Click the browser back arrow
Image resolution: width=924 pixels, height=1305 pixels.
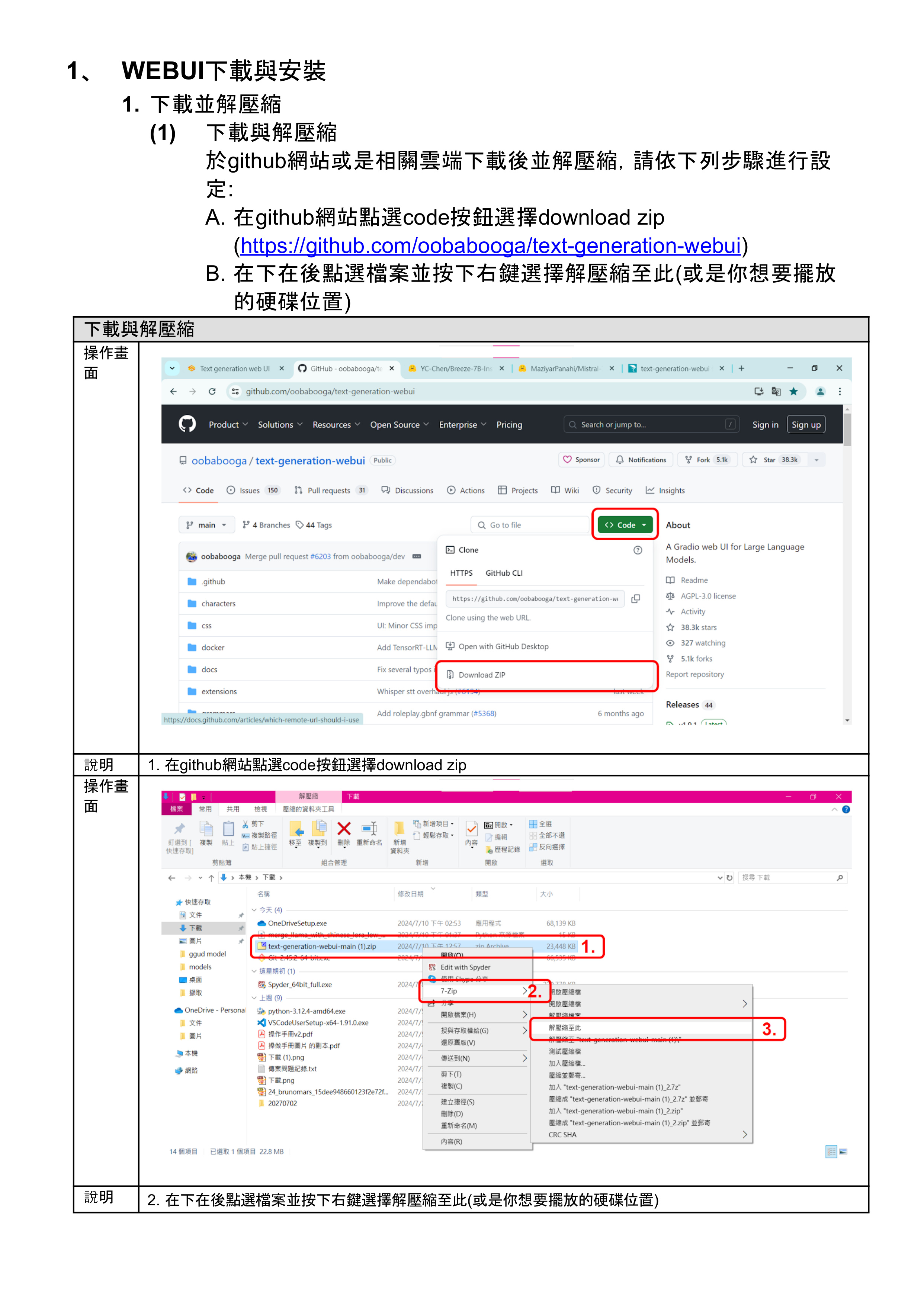click(174, 391)
